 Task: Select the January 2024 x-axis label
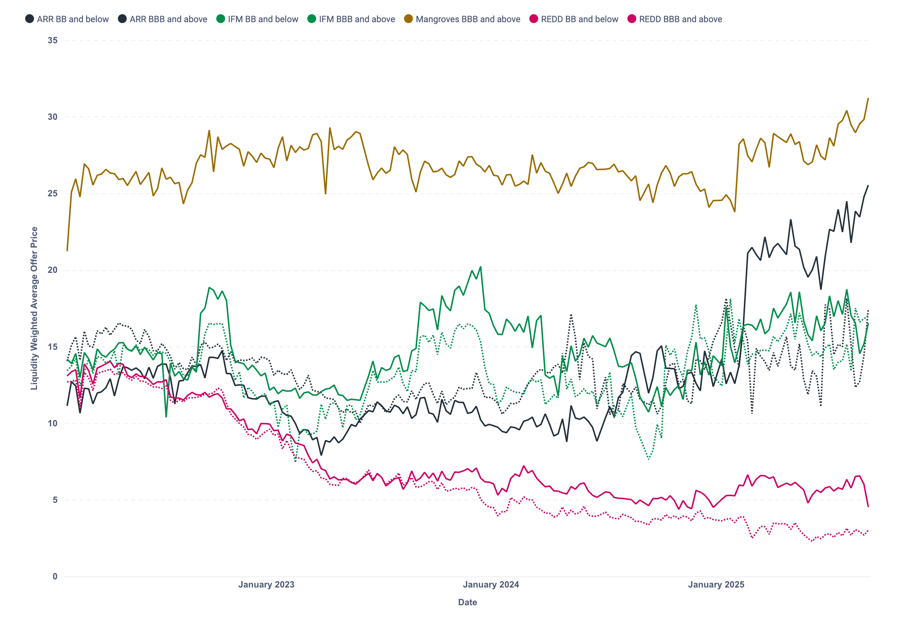(x=491, y=585)
